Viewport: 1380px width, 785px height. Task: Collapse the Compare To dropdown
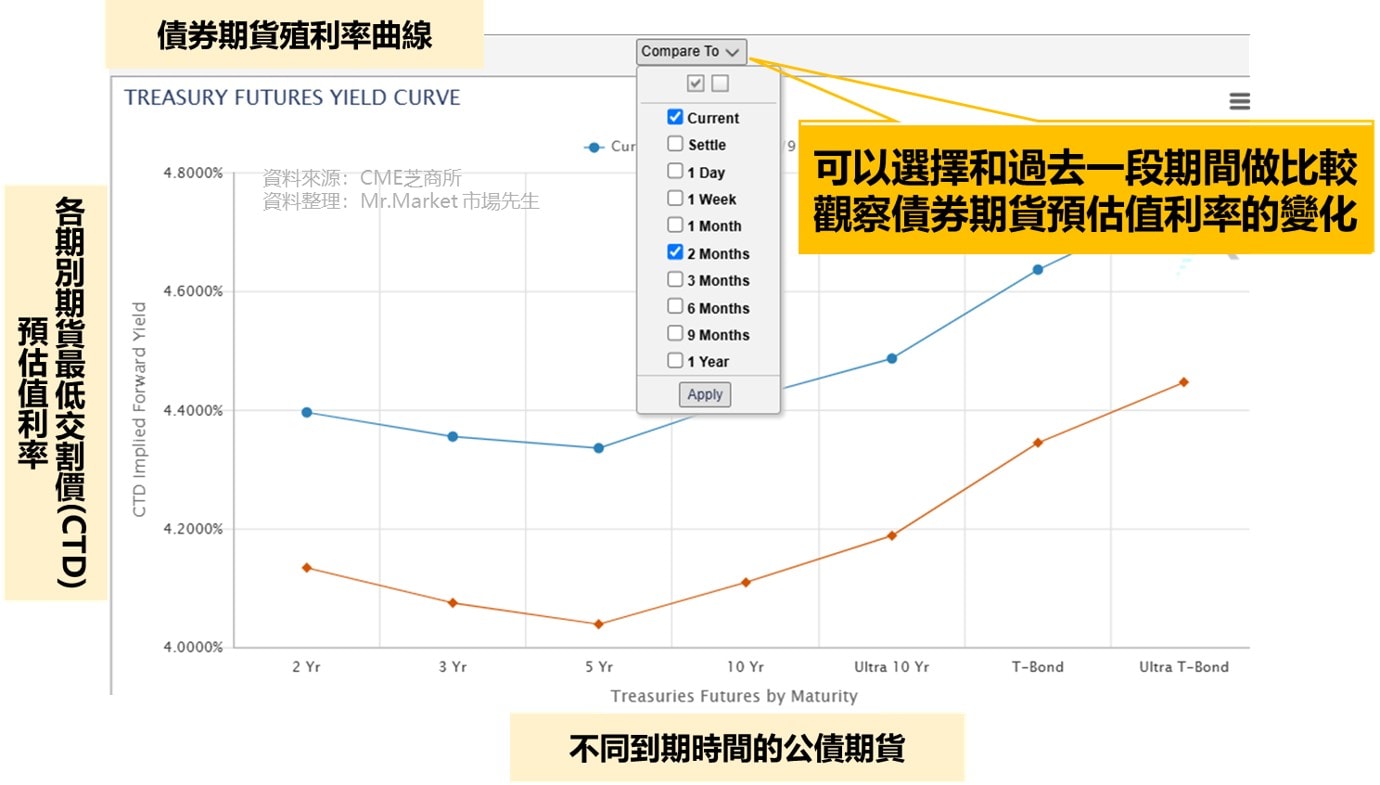(x=691, y=51)
